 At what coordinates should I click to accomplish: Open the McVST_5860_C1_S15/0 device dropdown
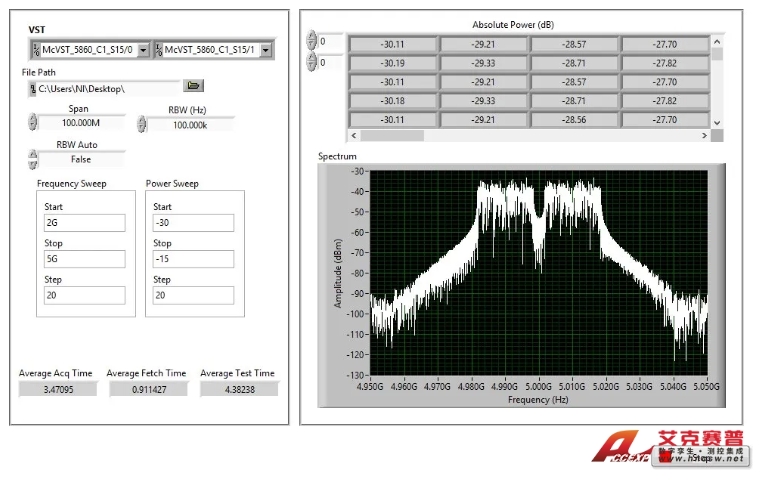click(143, 50)
